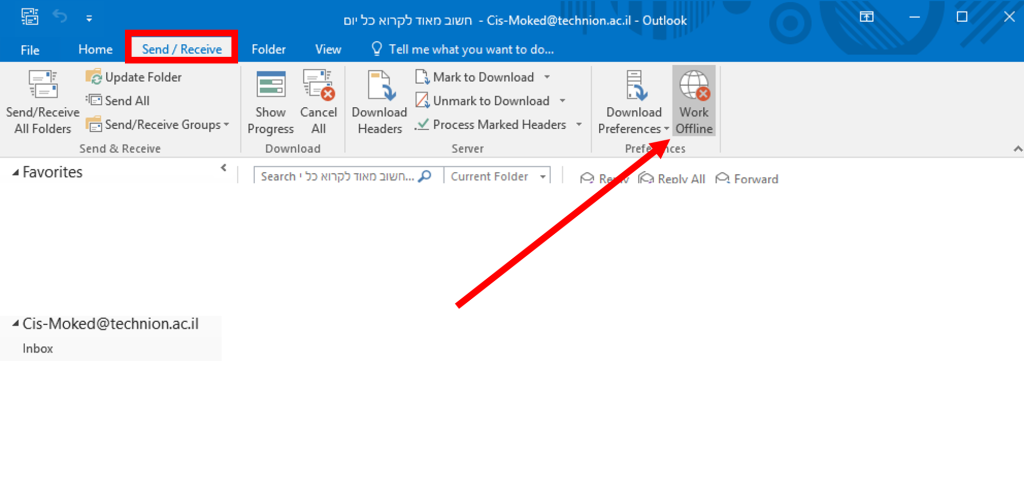Click the send/receive quick access icon

click(29, 17)
